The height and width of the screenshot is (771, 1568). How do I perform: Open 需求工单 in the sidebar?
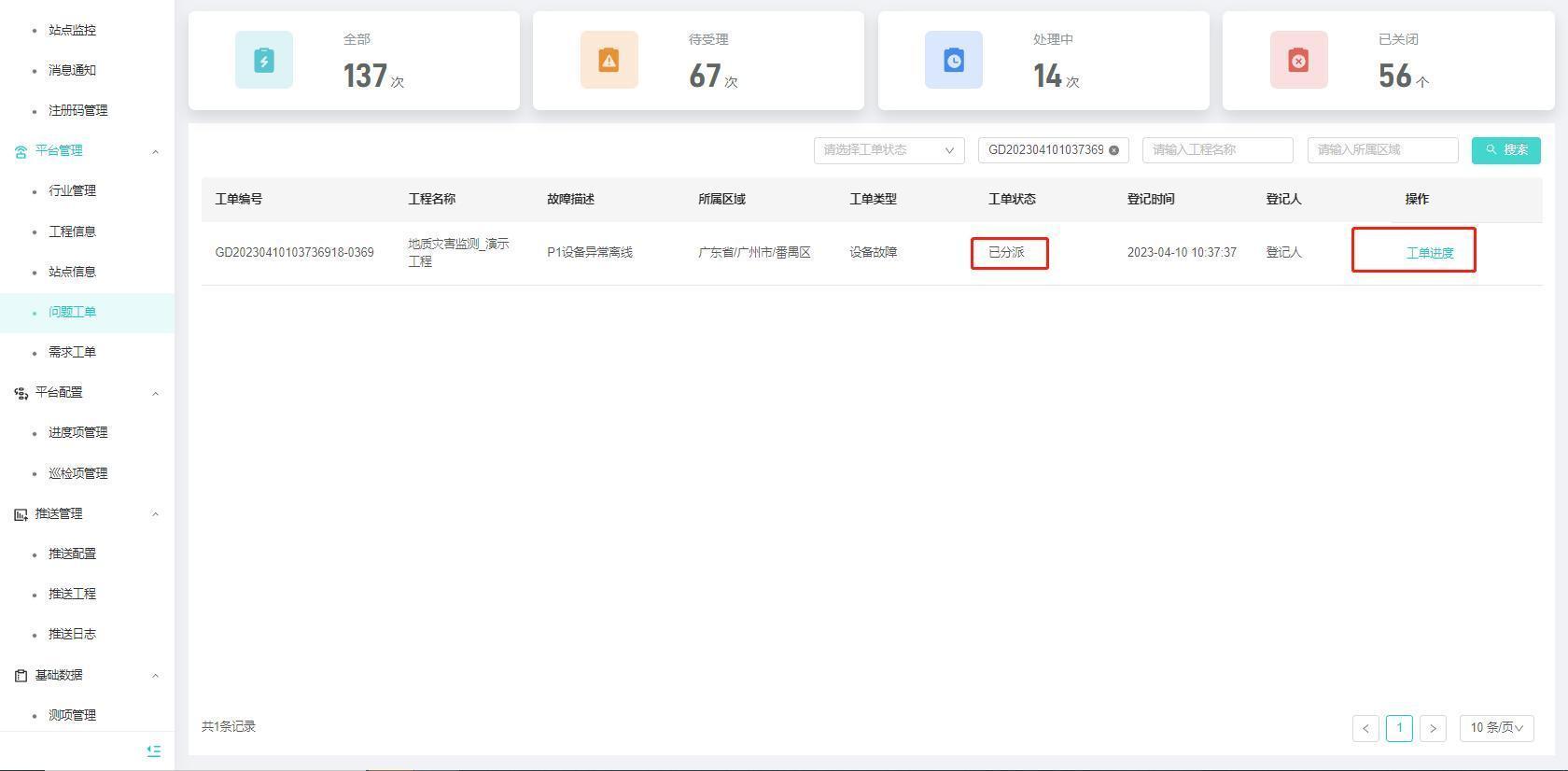pyautogui.click(x=72, y=353)
